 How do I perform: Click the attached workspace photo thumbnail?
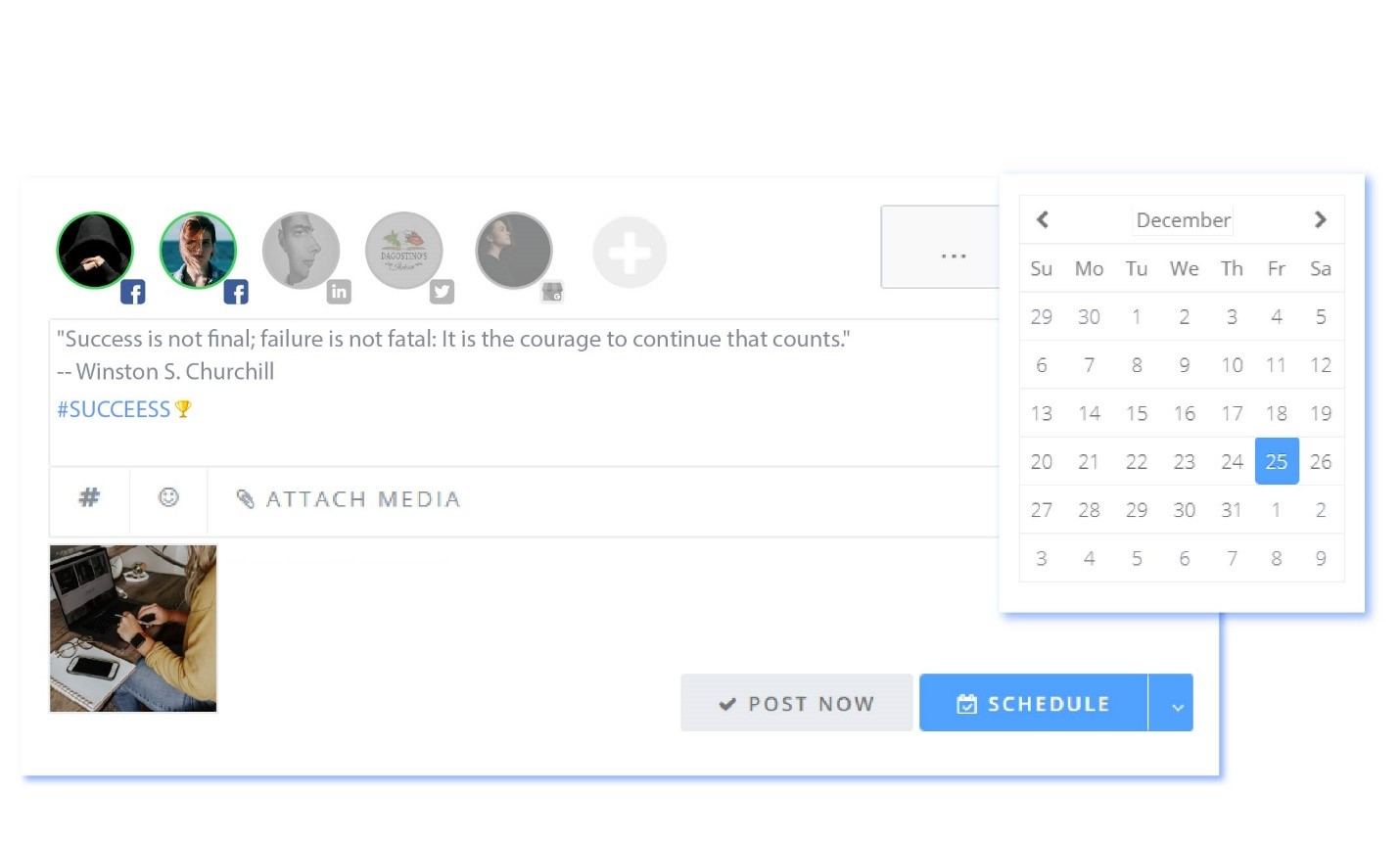click(x=132, y=628)
